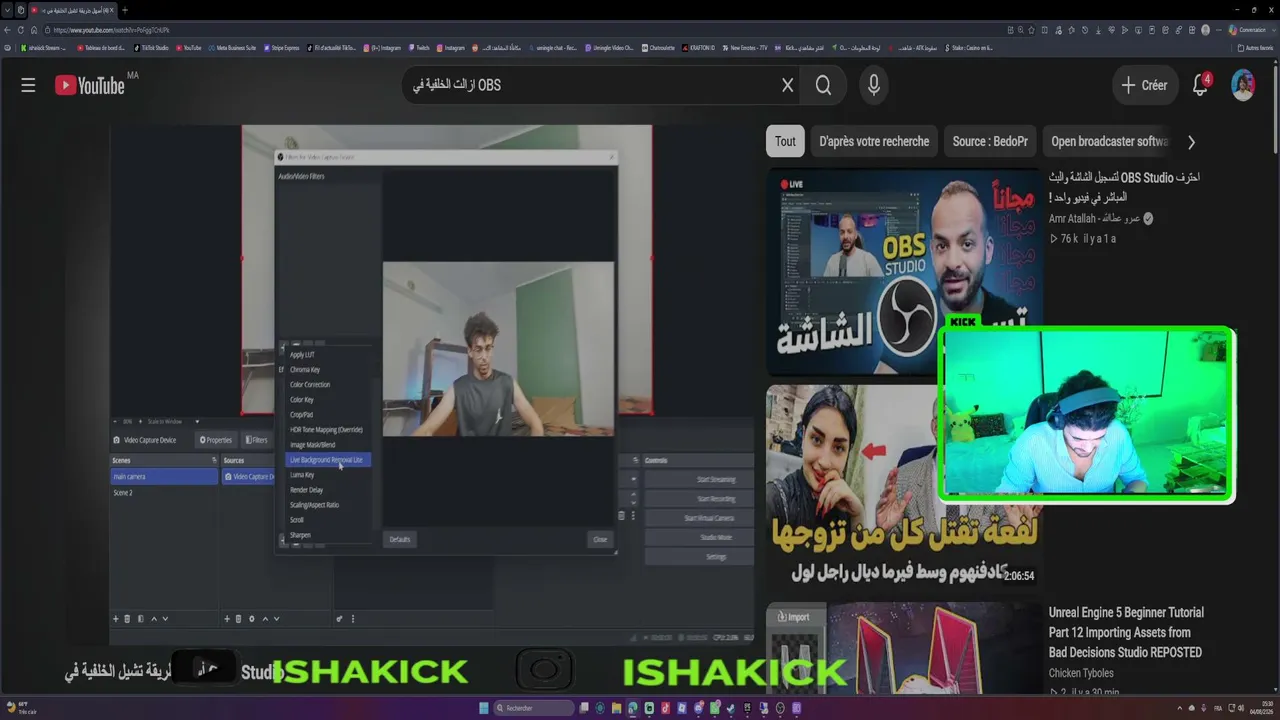
Task: Click the taskbar Rechercher search box
Action: click(x=535, y=708)
